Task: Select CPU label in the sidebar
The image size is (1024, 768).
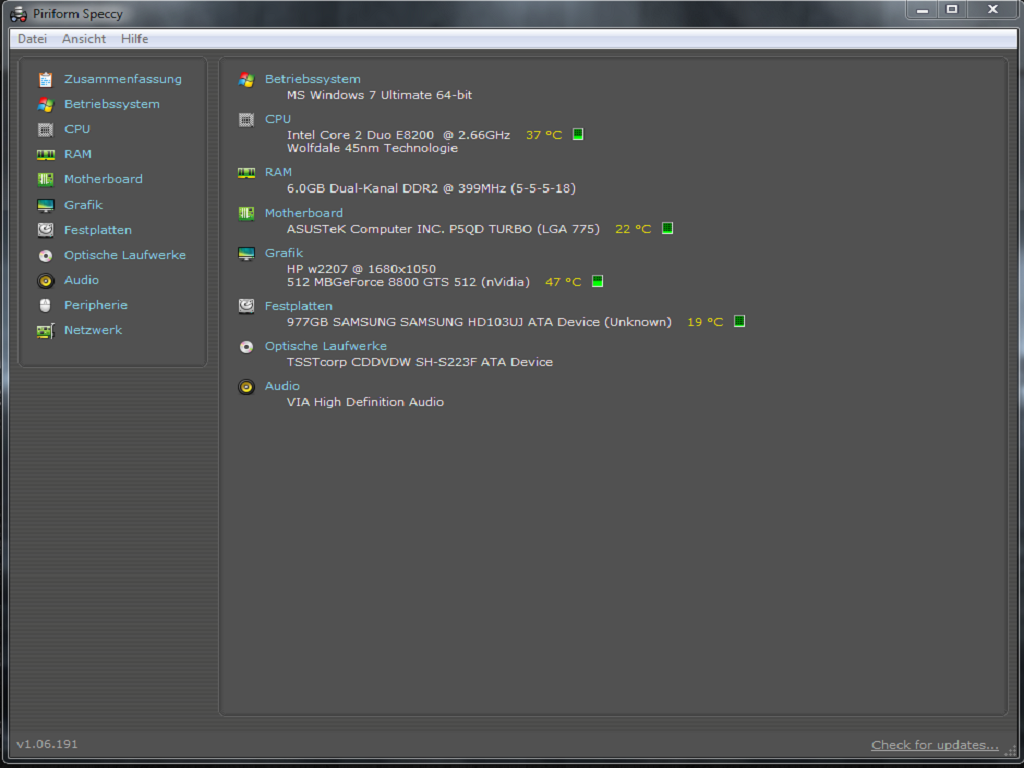Action: pos(77,129)
